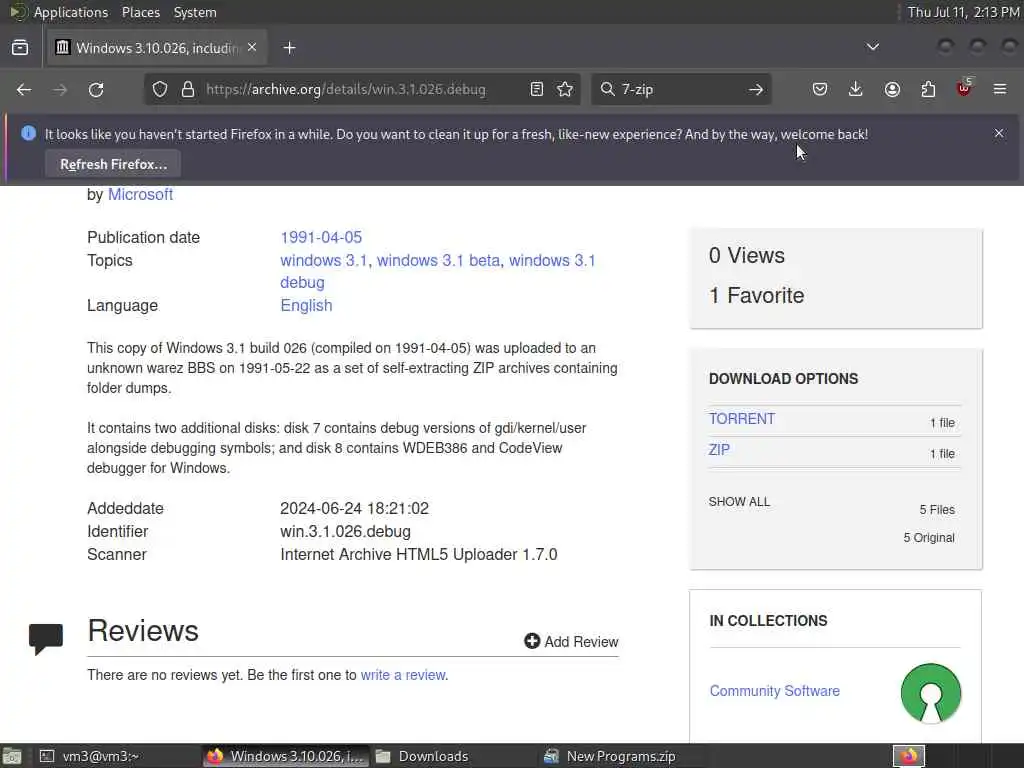The image size is (1024, 768).
Task: Open a new tab
Action: [x=289, y=48]
